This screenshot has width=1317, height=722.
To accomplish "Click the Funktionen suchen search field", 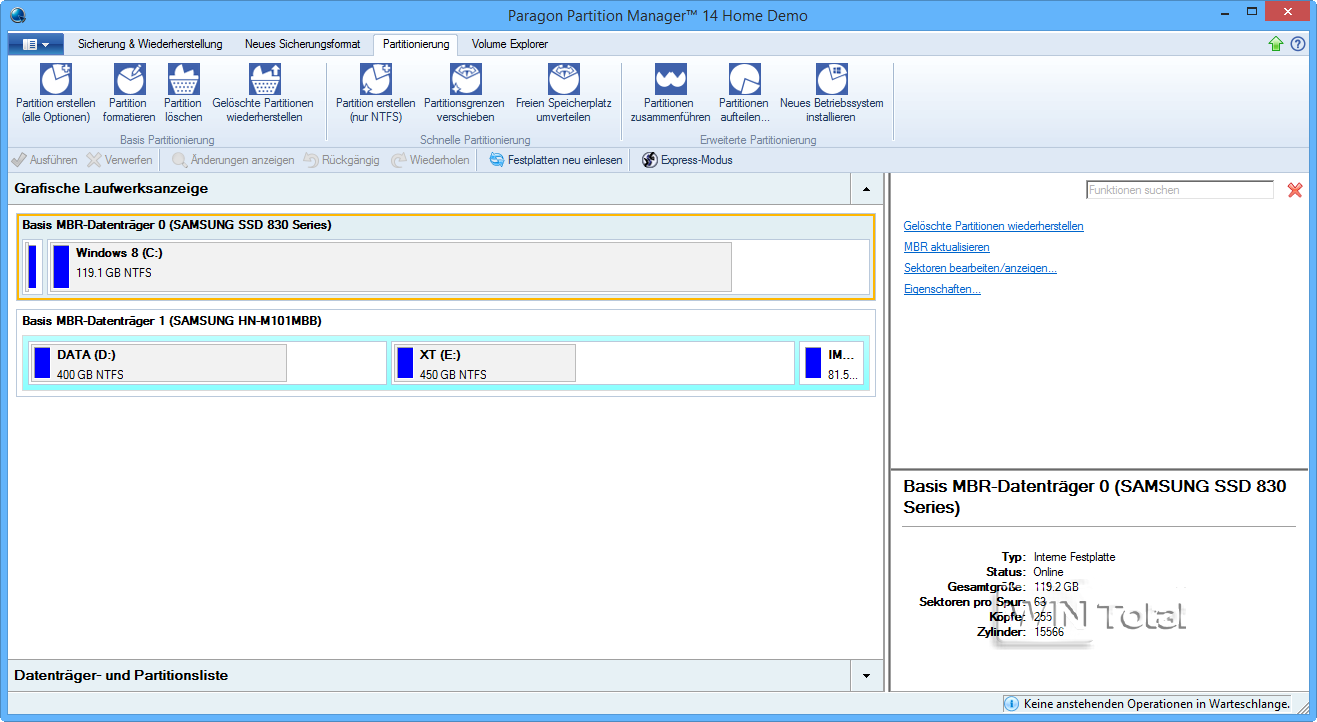I will [1179, 190].
